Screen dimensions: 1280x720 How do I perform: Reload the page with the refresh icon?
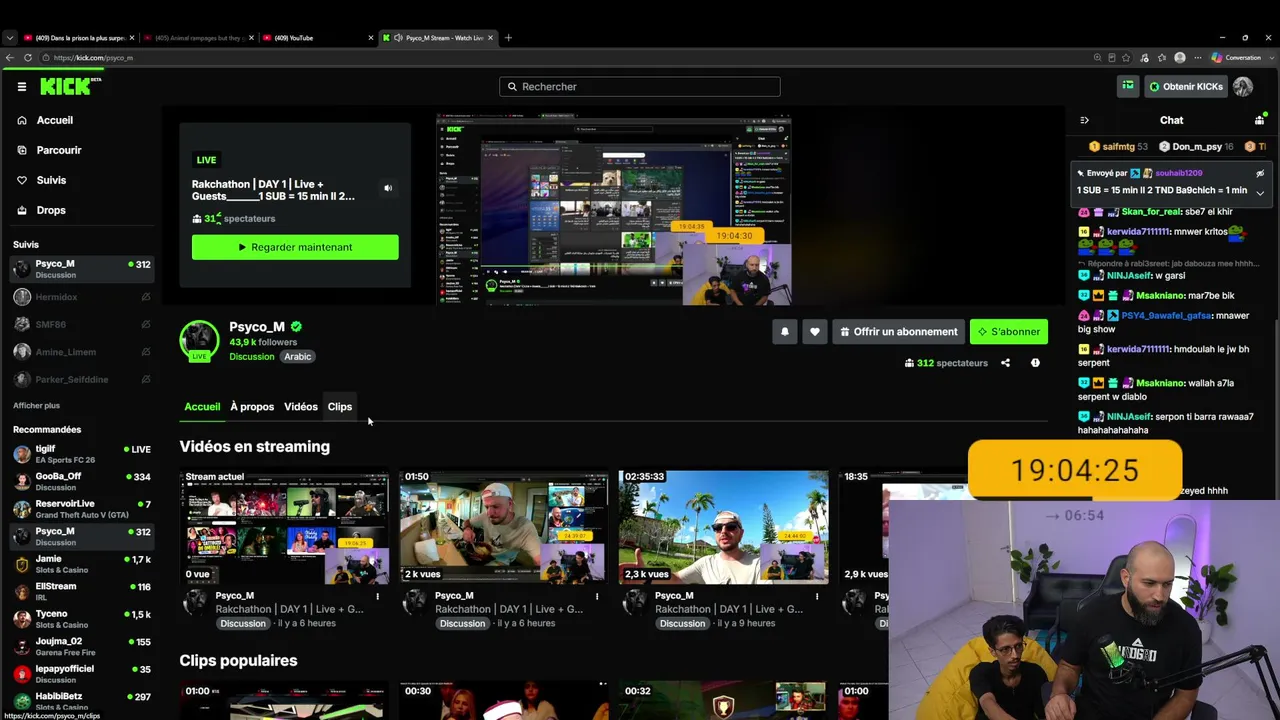(28, 58)
